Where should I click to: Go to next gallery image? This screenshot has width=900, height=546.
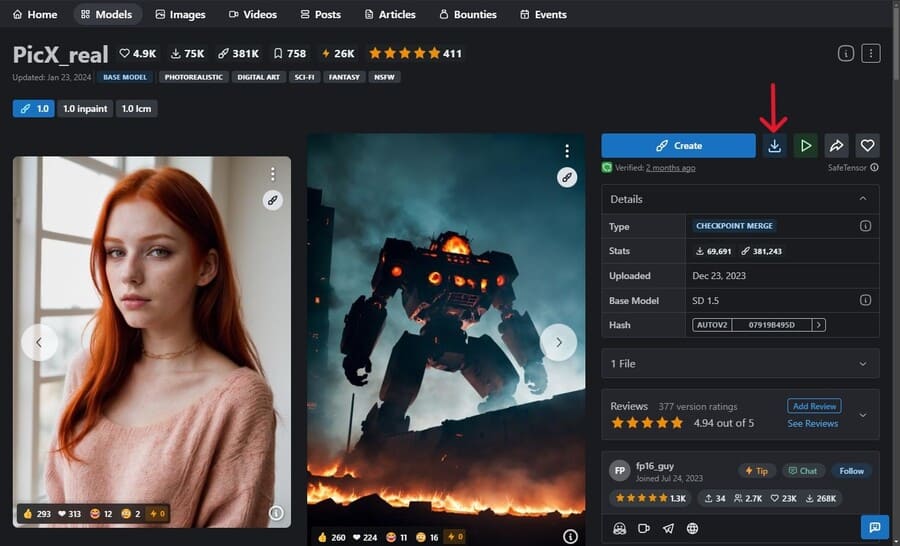coord(558,342)
